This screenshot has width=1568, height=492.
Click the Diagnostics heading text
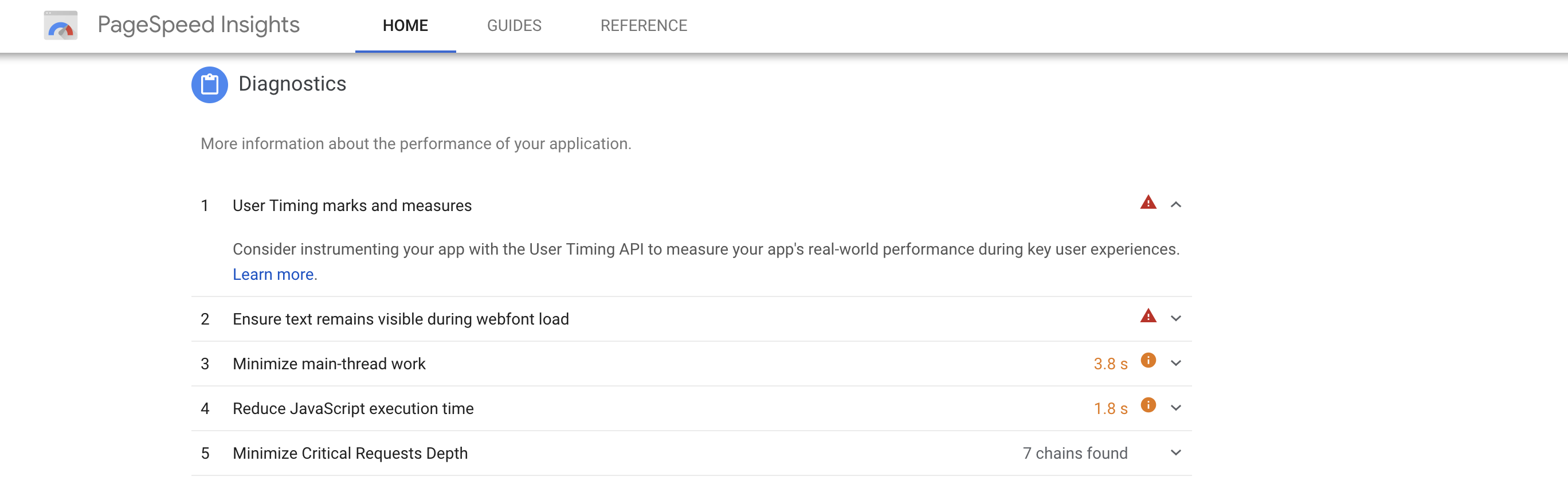(x=292, y=84)
